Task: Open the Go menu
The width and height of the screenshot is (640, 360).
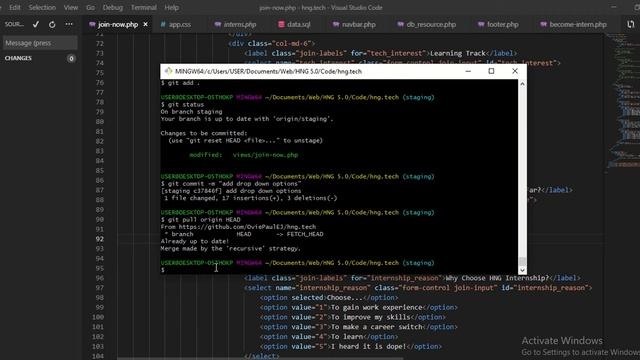Action: [x=91, y=7]
